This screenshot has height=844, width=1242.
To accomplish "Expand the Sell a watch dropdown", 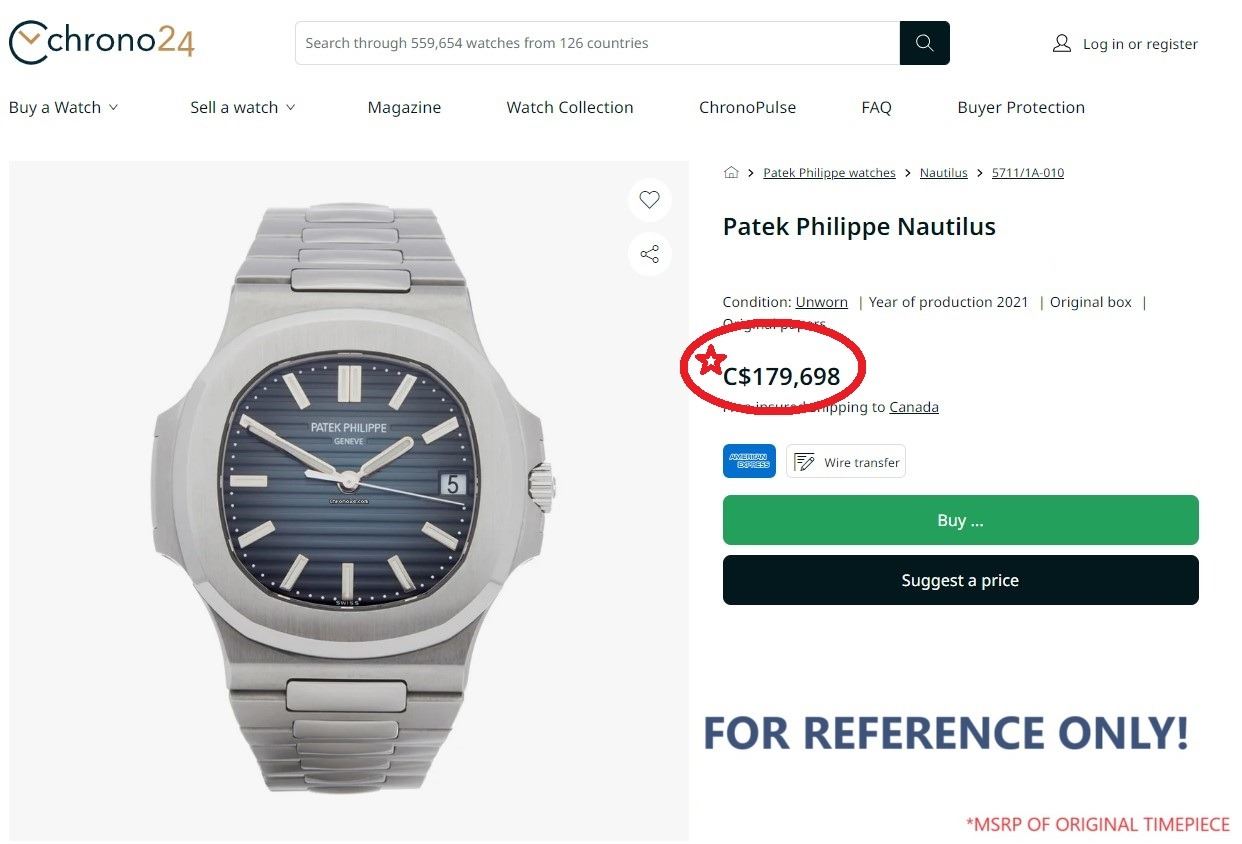I will pos(242,108).
